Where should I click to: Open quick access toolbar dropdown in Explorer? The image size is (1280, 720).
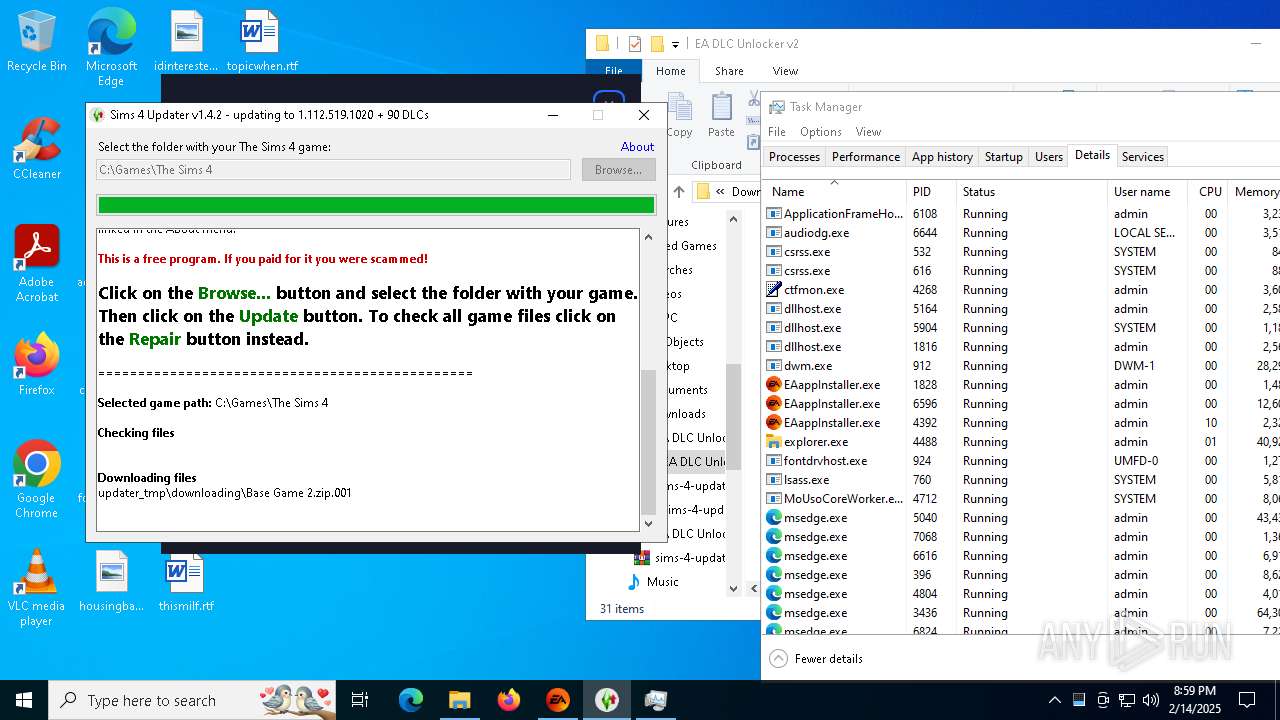pyautogui.click(x=676, y=44)
